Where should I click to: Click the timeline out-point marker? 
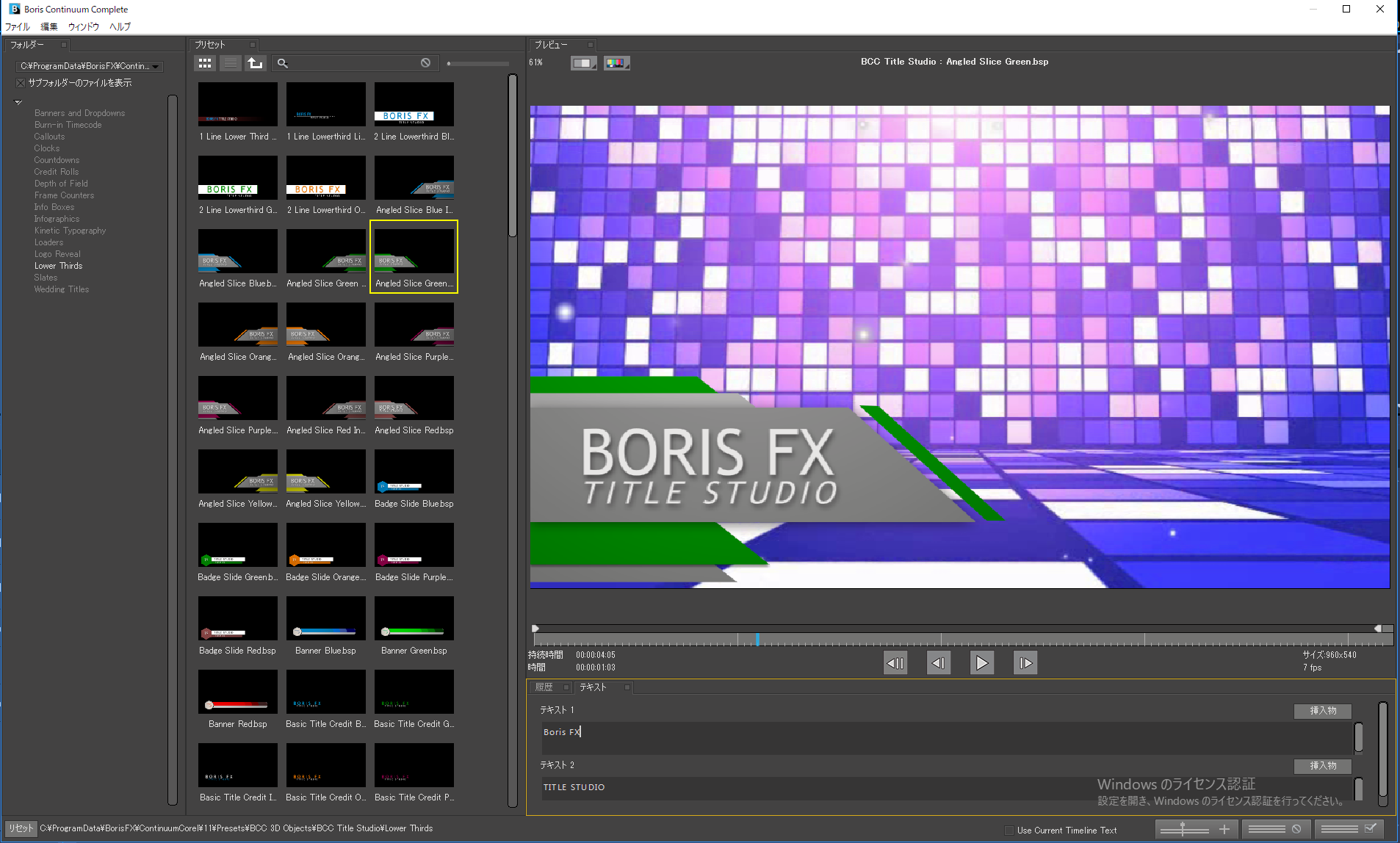pos(1378,629)
